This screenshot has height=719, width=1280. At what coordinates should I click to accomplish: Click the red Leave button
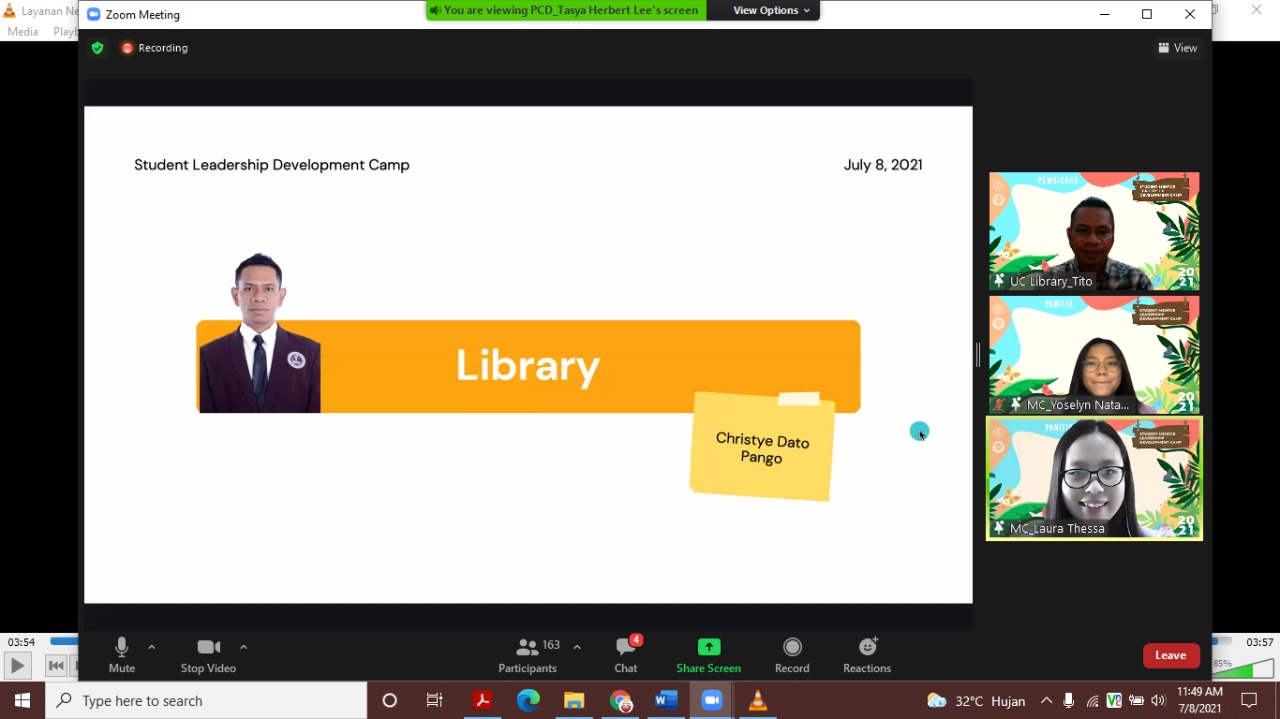click(1170, 656)
